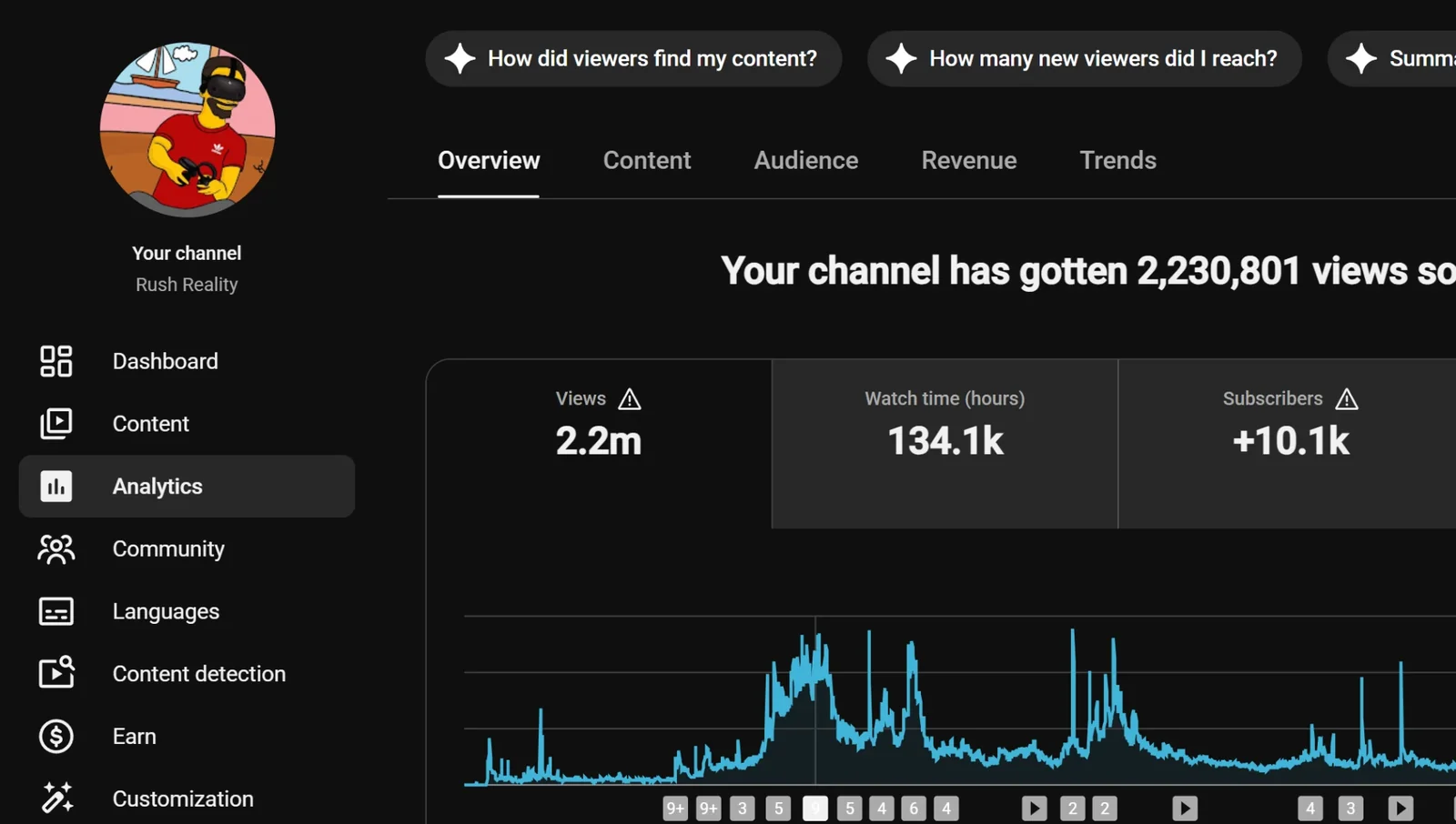Click the highlighted white timeline marker
Screen dimensions: 1456x824
pyautogui.click(x=815, y=809)
